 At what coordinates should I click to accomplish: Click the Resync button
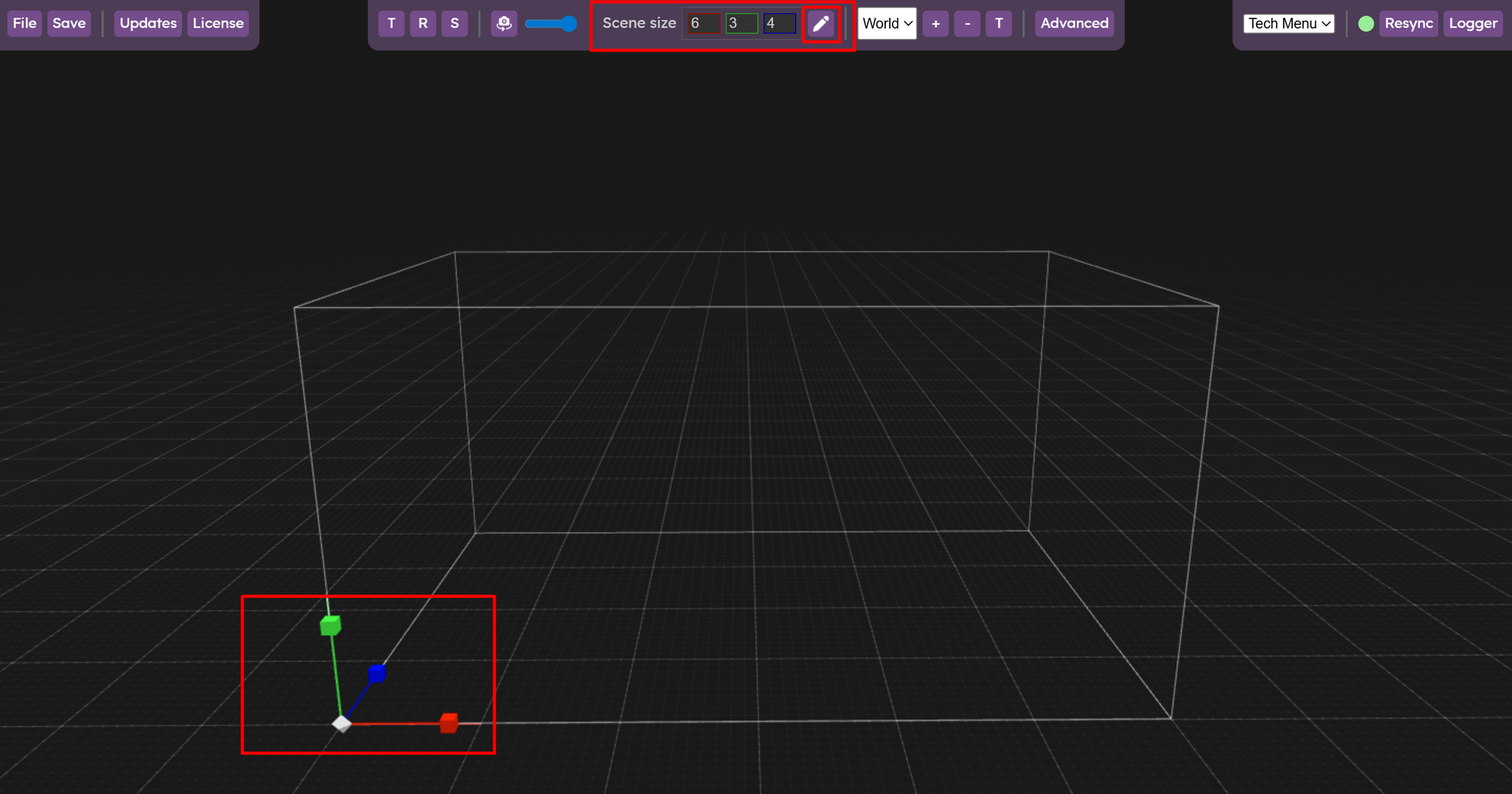(1409, 24)
